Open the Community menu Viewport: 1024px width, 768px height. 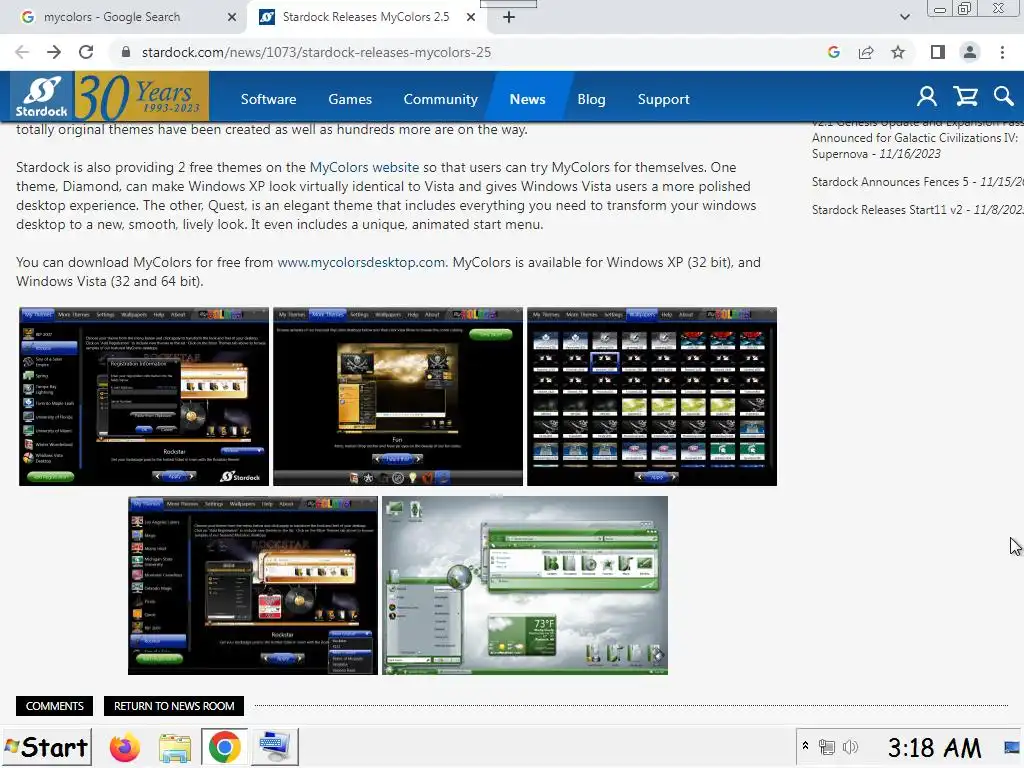[x=440, y=99]
